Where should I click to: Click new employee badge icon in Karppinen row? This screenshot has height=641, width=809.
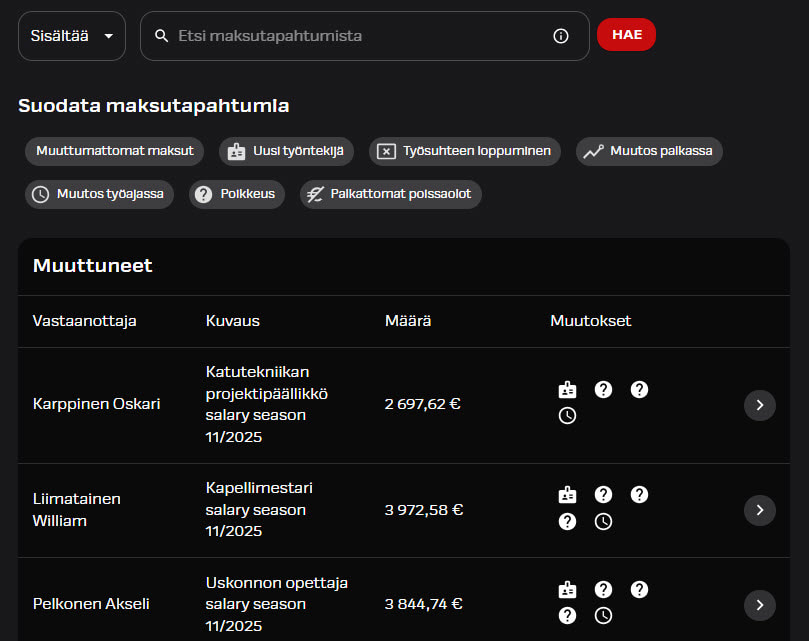pyautogui.click(x=568, y=390)
